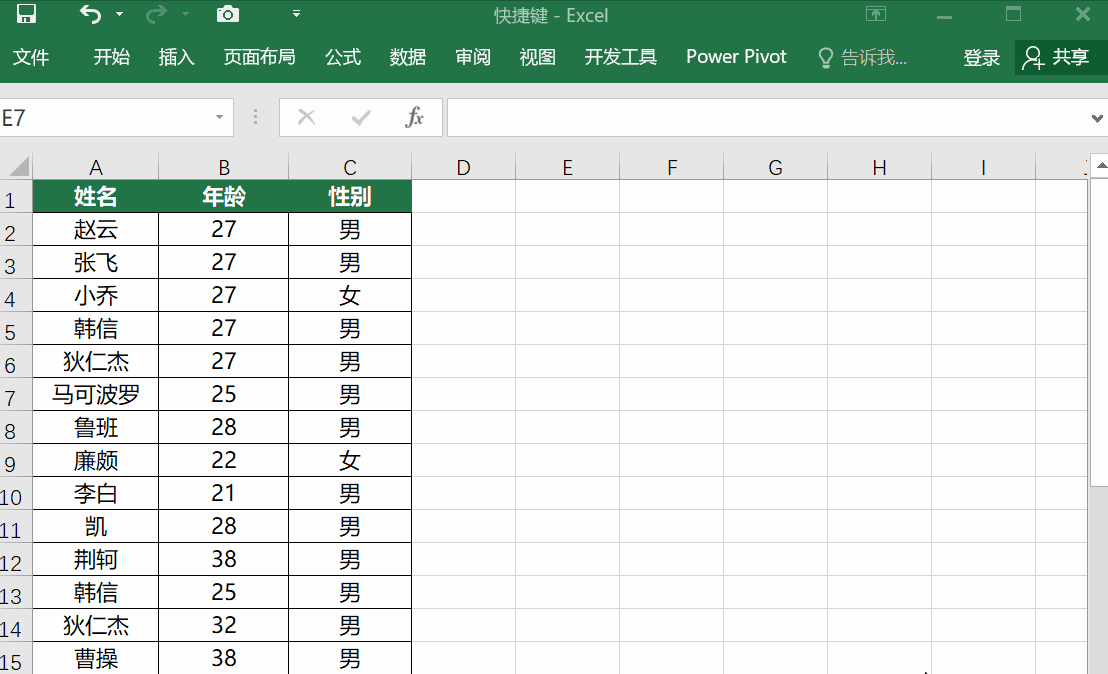The image size is (1108, 674).
Task: Click the Undo arrow icon
Action: [90, 14]
